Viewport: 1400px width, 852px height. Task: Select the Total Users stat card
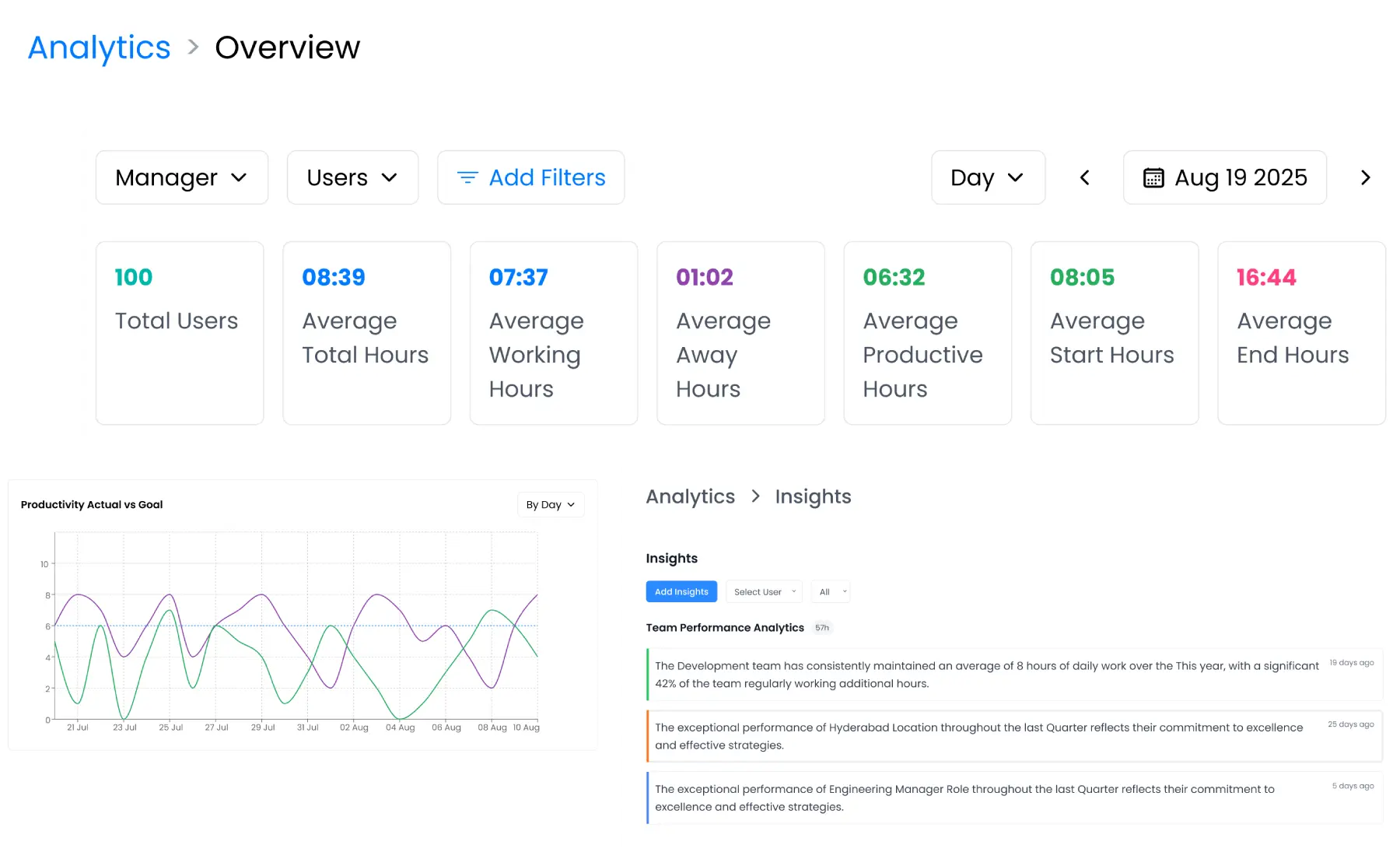[x=180, y=332]
